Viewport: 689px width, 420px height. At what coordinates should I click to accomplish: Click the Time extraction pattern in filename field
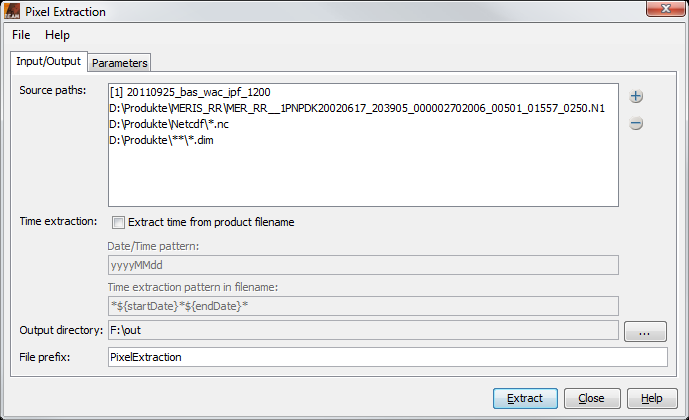(362, 305)
